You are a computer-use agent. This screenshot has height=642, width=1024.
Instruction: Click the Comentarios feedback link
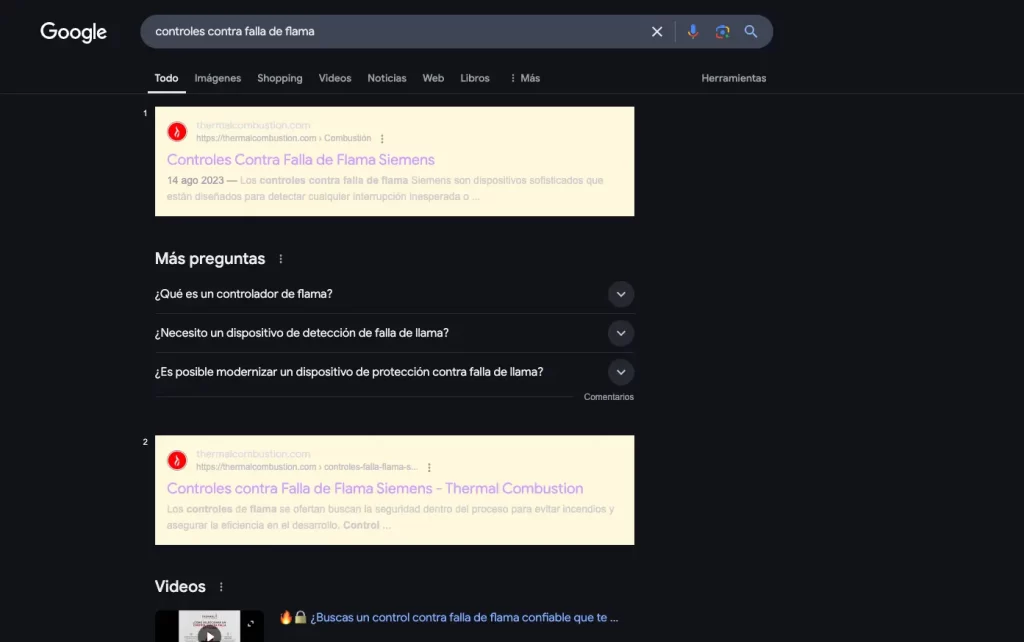tap(609, 397)
